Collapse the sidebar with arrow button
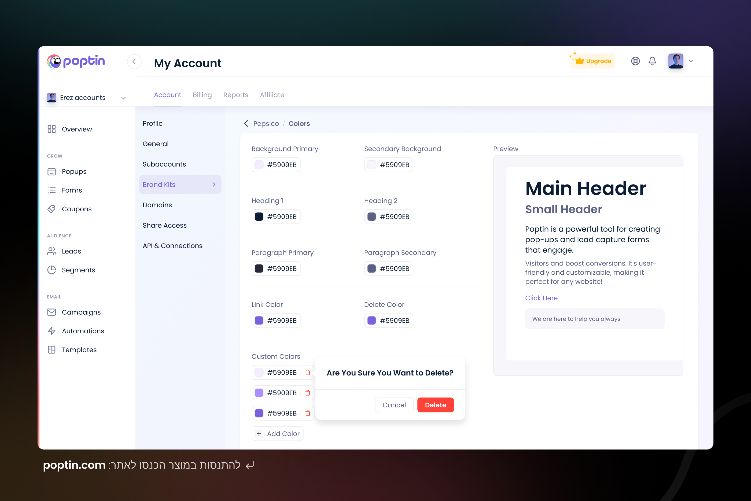This screenshot has width=751, height=501. pyautogui.click(x=134, y=62)
